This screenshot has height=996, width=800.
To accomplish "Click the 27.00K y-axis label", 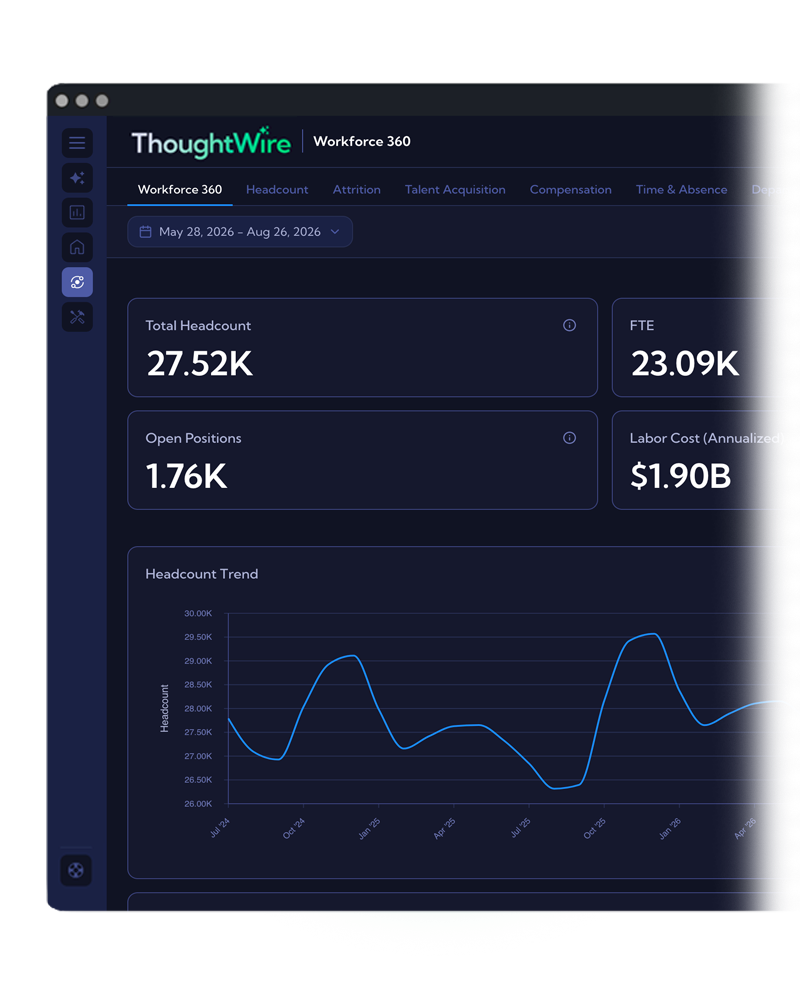I will (x=198, y=756).
